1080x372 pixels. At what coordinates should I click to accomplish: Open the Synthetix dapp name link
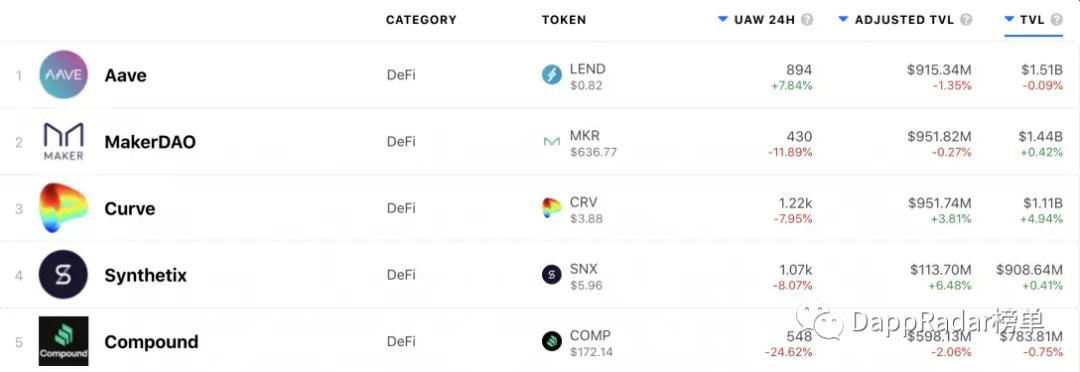(x=145, y=276)
